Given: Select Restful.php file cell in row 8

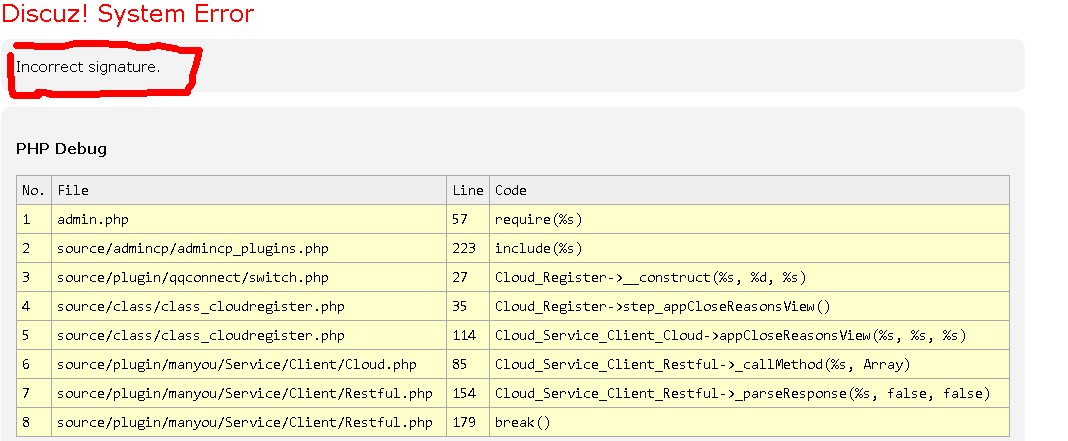Looking at the screenshot, I should tap(249, 422).
